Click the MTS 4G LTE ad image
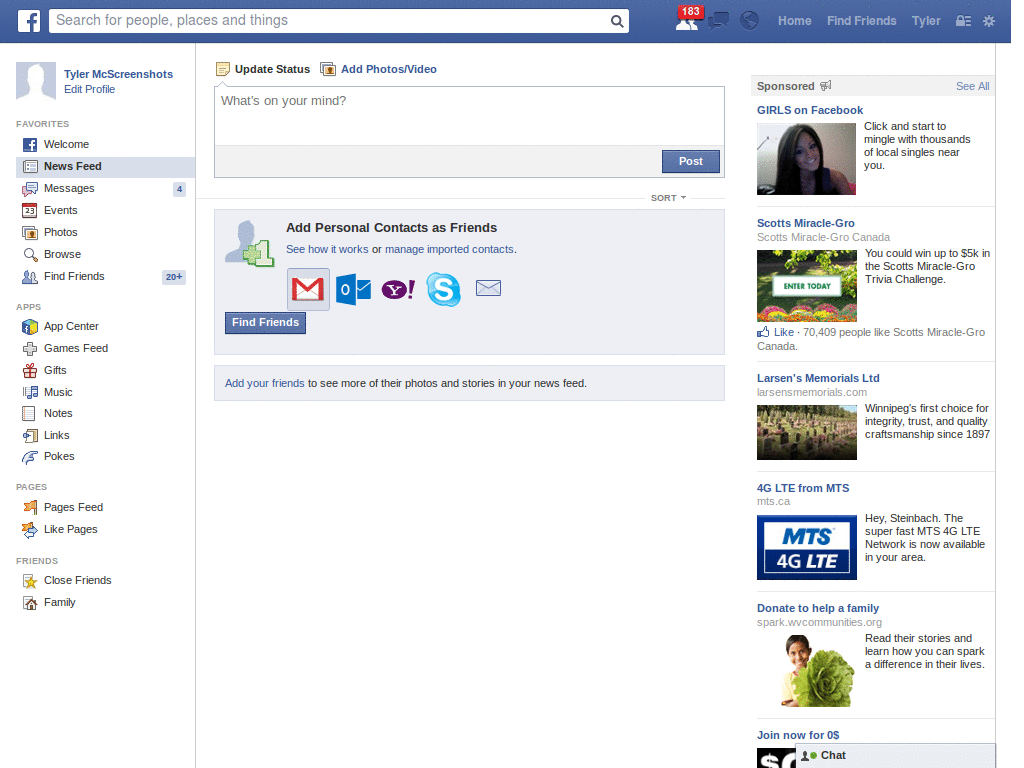The height and width of the screenshot is (768, 1024). (x=807, y=547)
